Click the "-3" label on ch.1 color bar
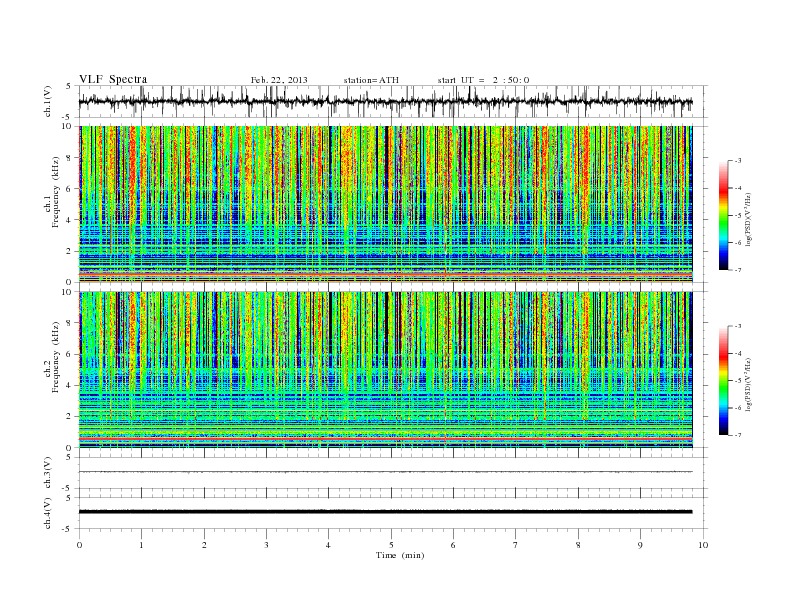Viewport: 792px width, 612px height. tap(738, 161)
